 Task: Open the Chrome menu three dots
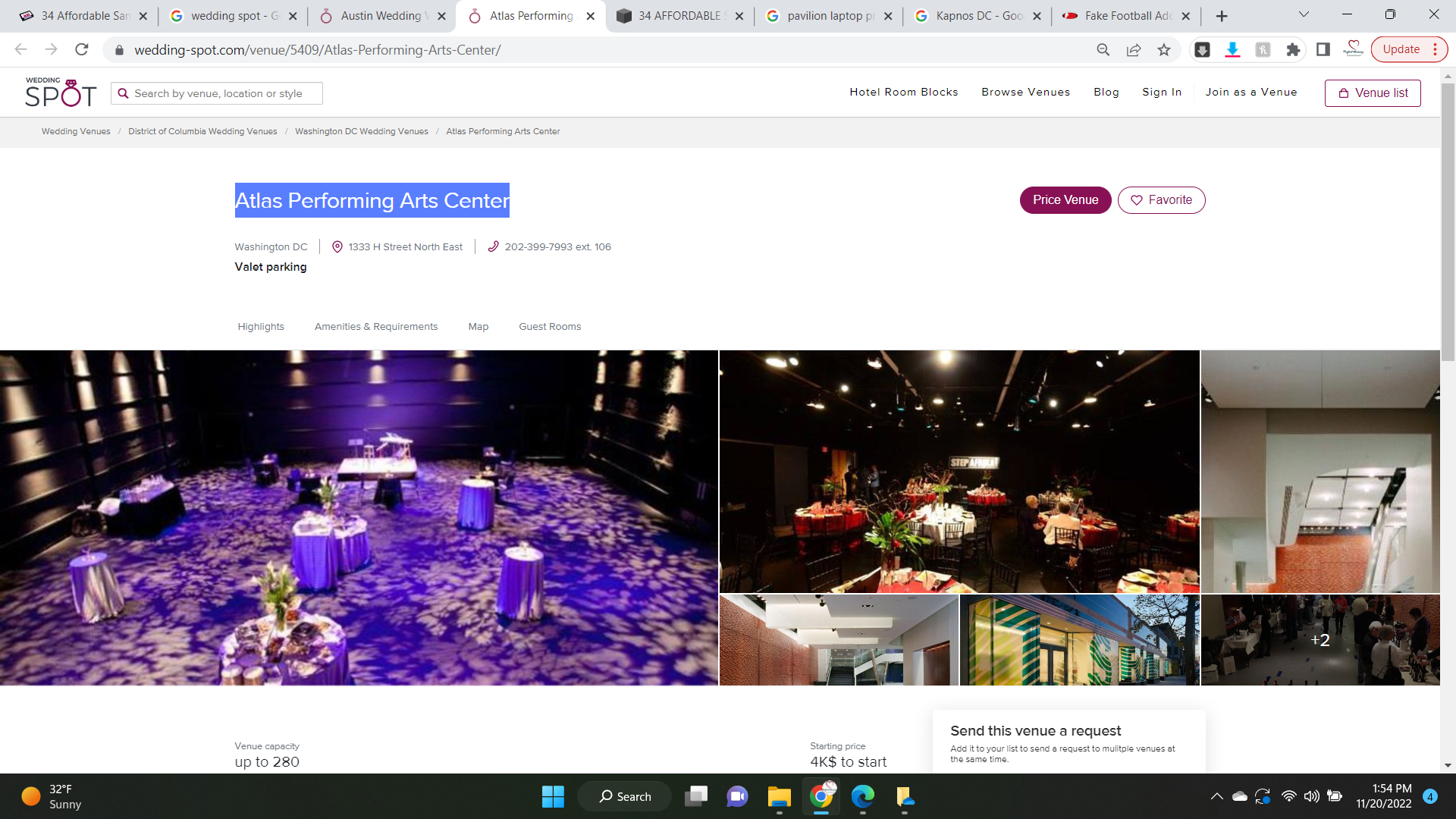pyautogui.click(x=1436, y=50)
